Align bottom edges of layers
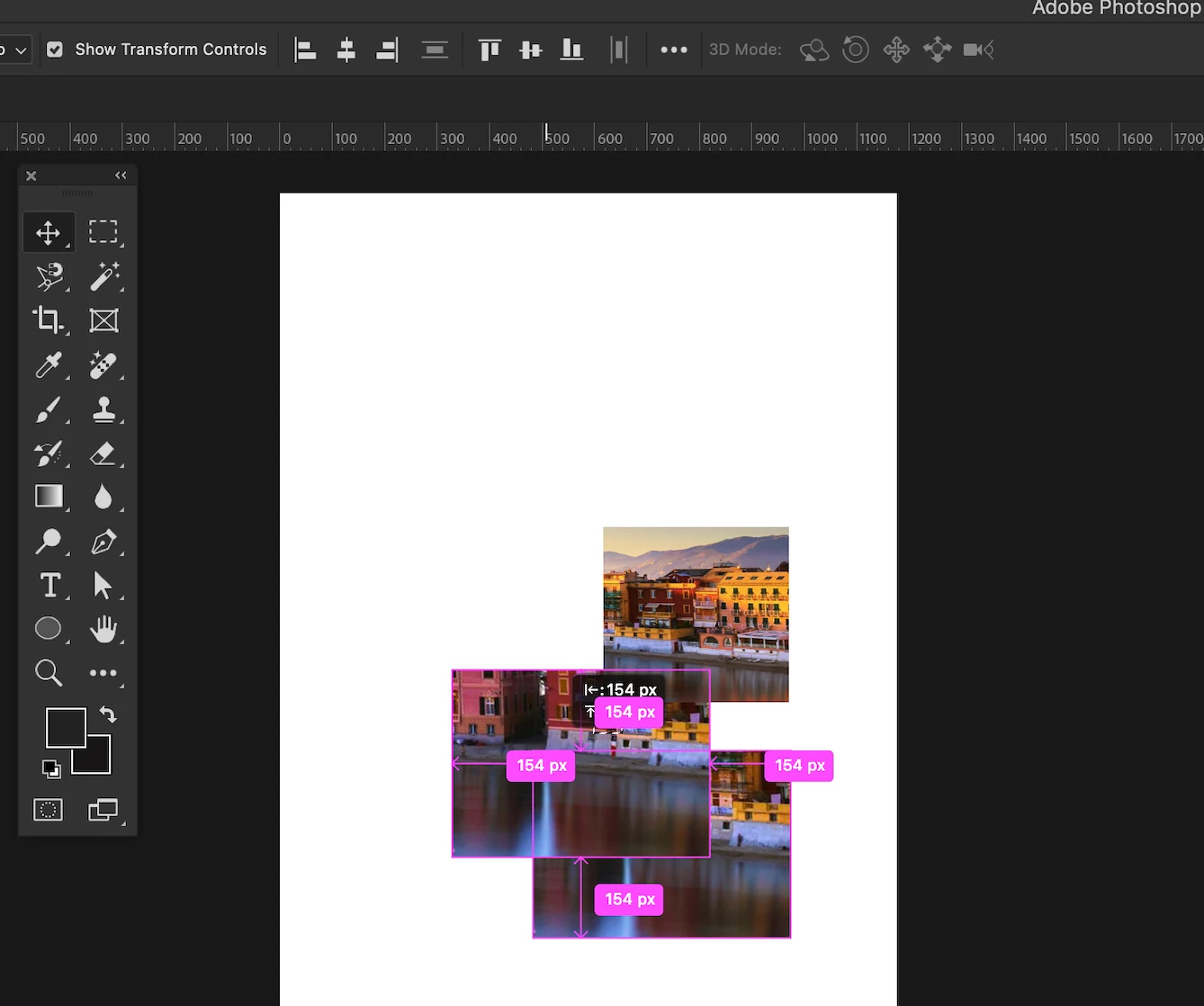The width and height of the screenshot is (1204, 1006). click(x=571, y=49)
